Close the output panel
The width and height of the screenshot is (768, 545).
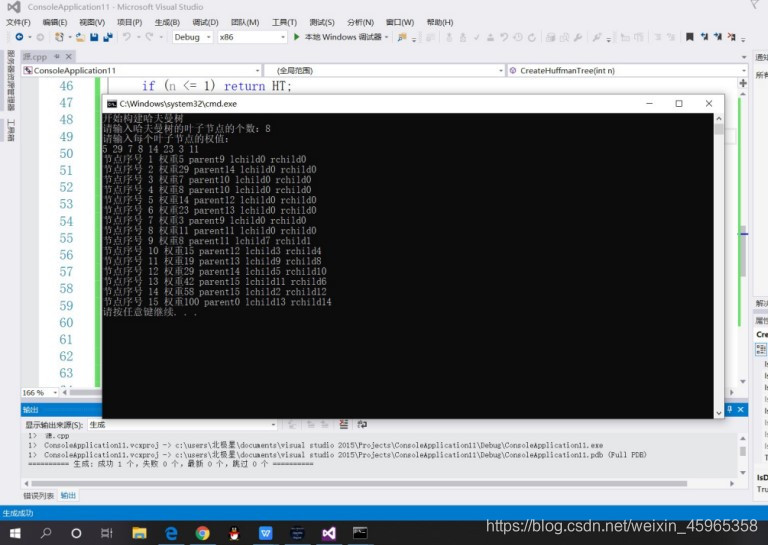[741, 409]
